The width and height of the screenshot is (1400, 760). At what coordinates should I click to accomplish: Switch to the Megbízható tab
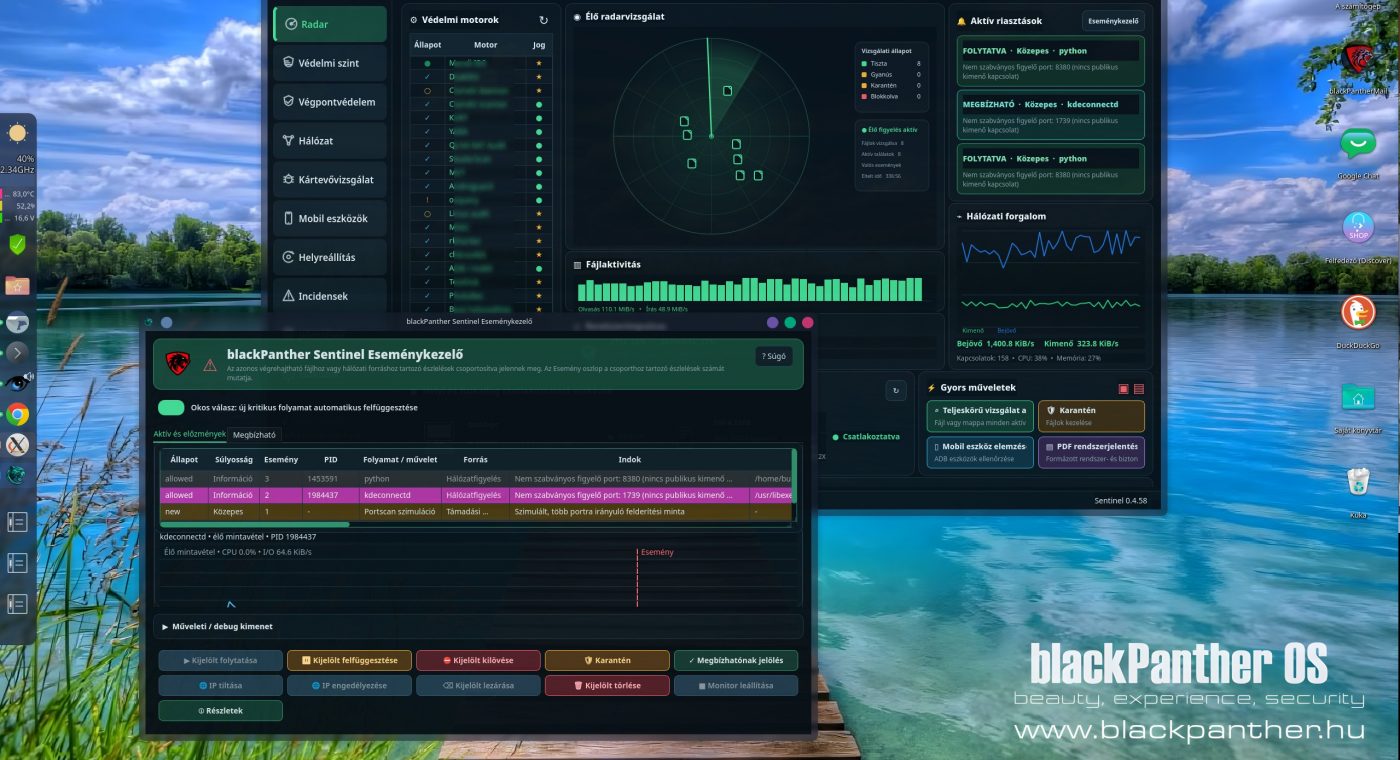(x=254, y=434)
